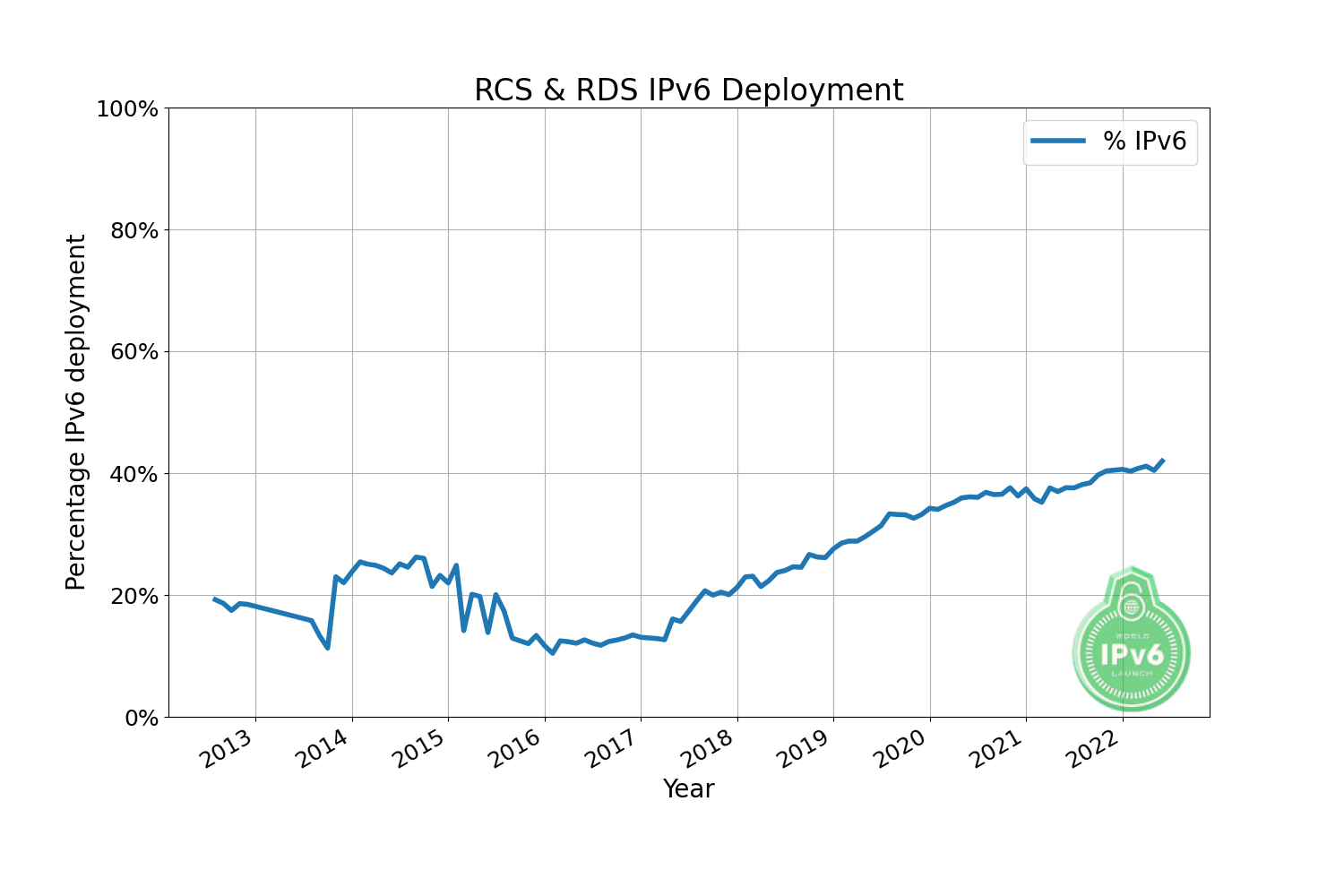Click the 'Year' x-axis label
The image size is (1344, 896).
point(688,788)
